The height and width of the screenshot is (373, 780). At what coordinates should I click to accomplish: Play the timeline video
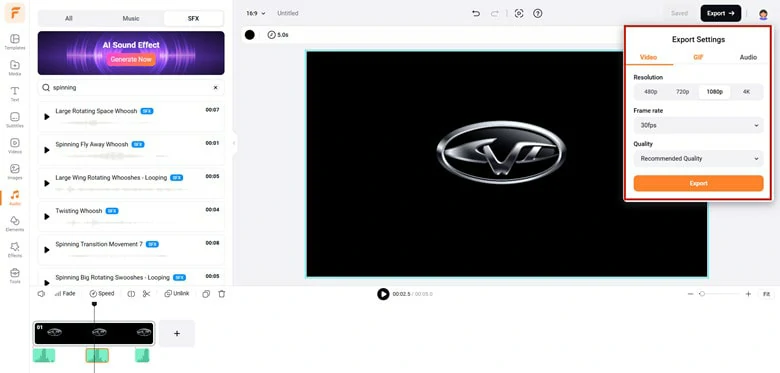click(x=383, y=294)
